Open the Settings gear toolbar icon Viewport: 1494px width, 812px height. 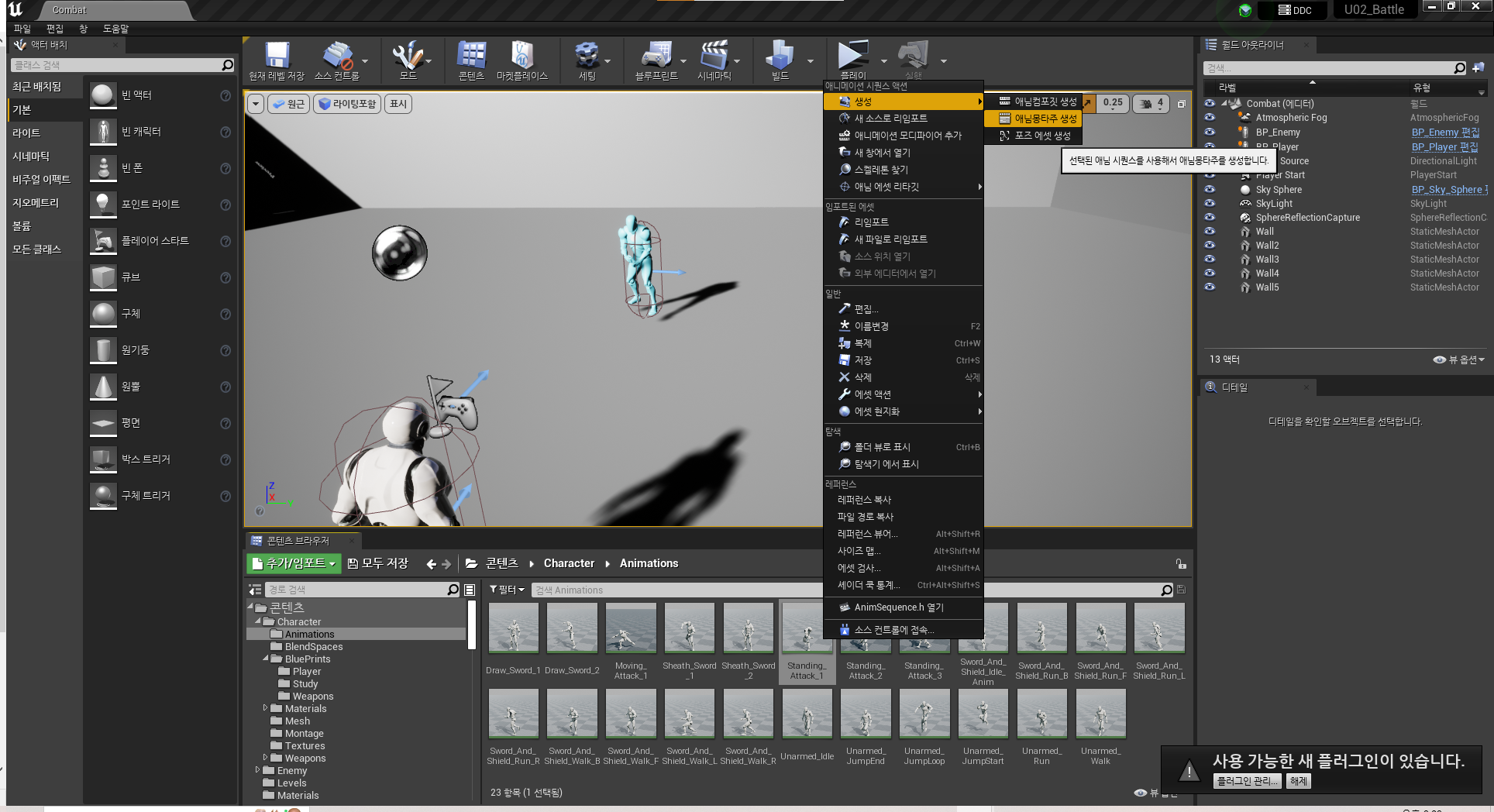587,56
